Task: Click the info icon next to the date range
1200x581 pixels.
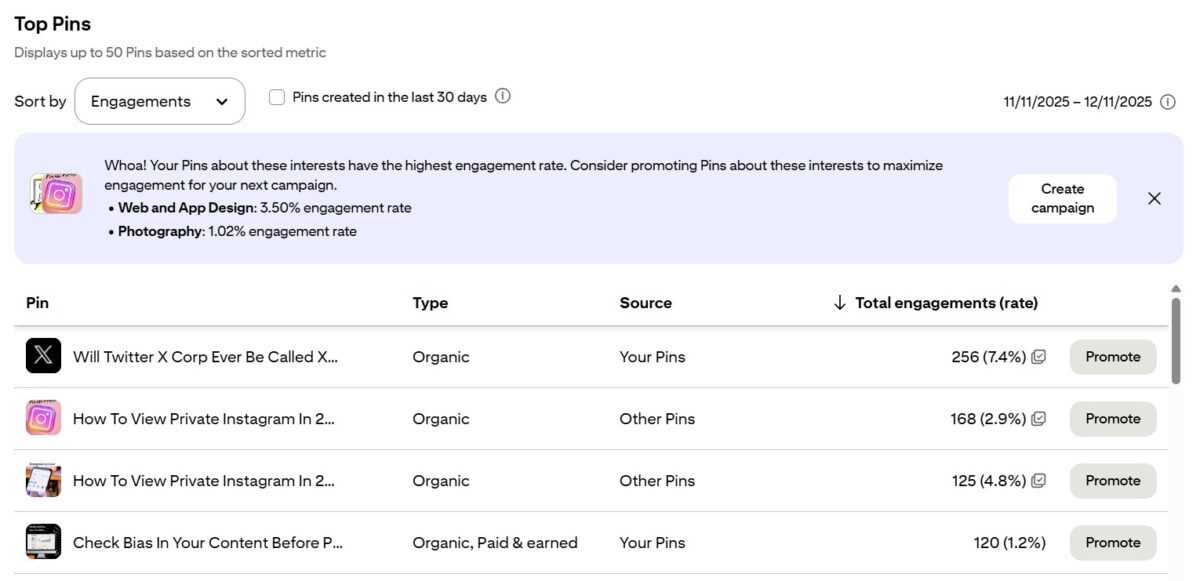Action: point(1168,101)
